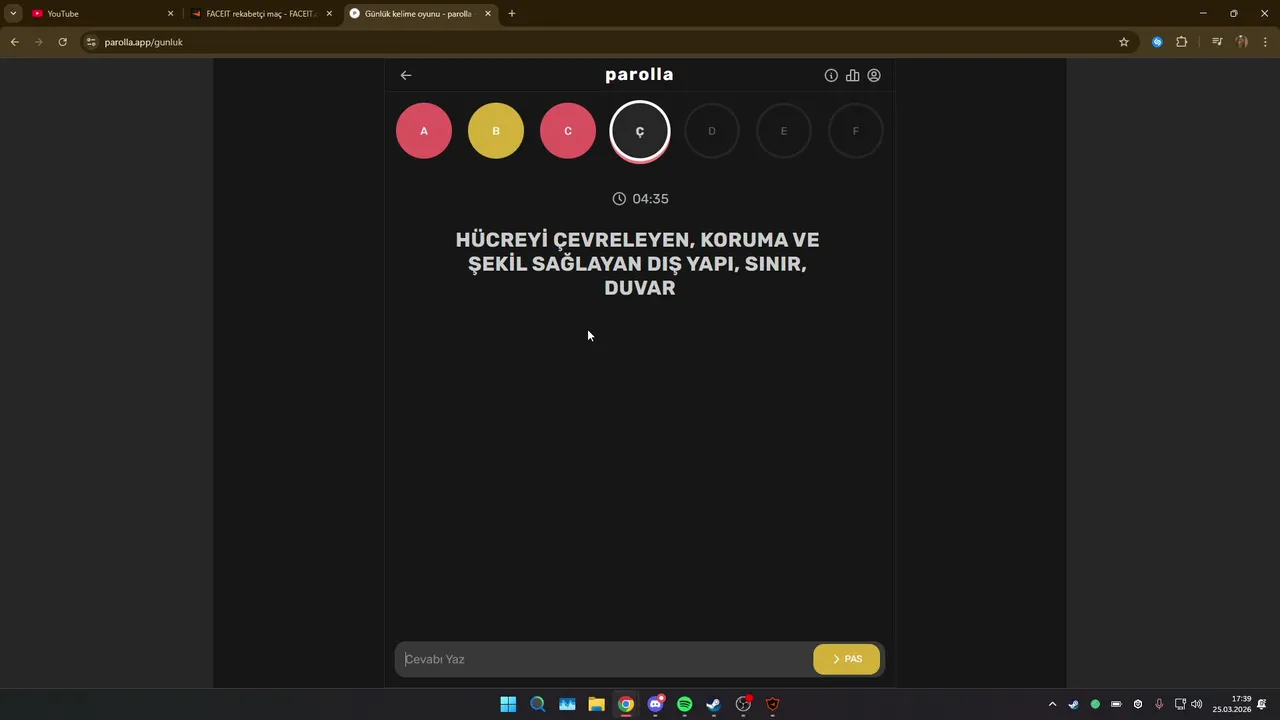Click the 04:35 countdown timer
The width and height of the screenshot is (1280, 720).
pyautogui.click(x=640, y=199)
